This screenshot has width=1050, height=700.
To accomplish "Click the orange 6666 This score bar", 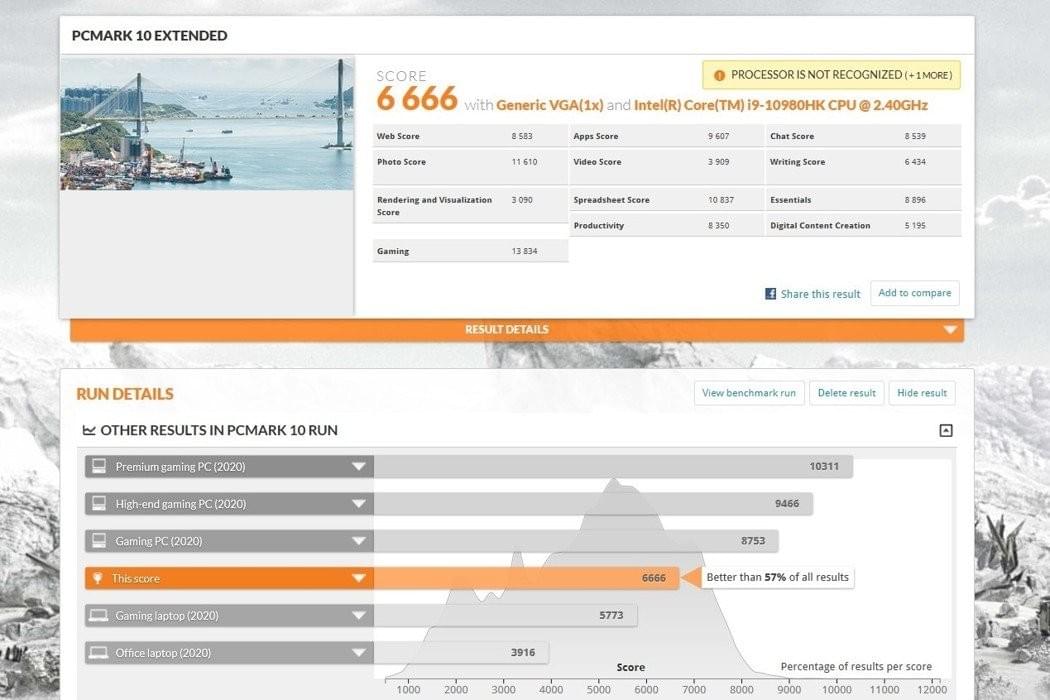I will 526,578.
